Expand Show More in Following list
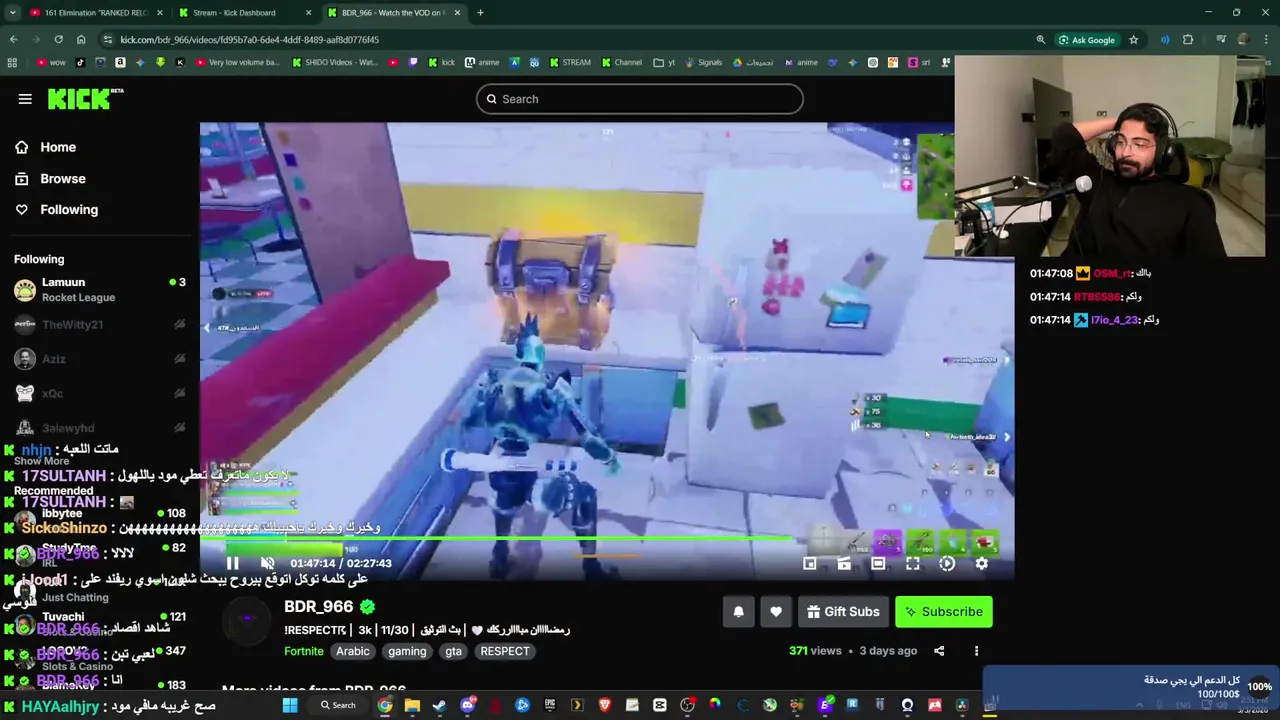 42,461
